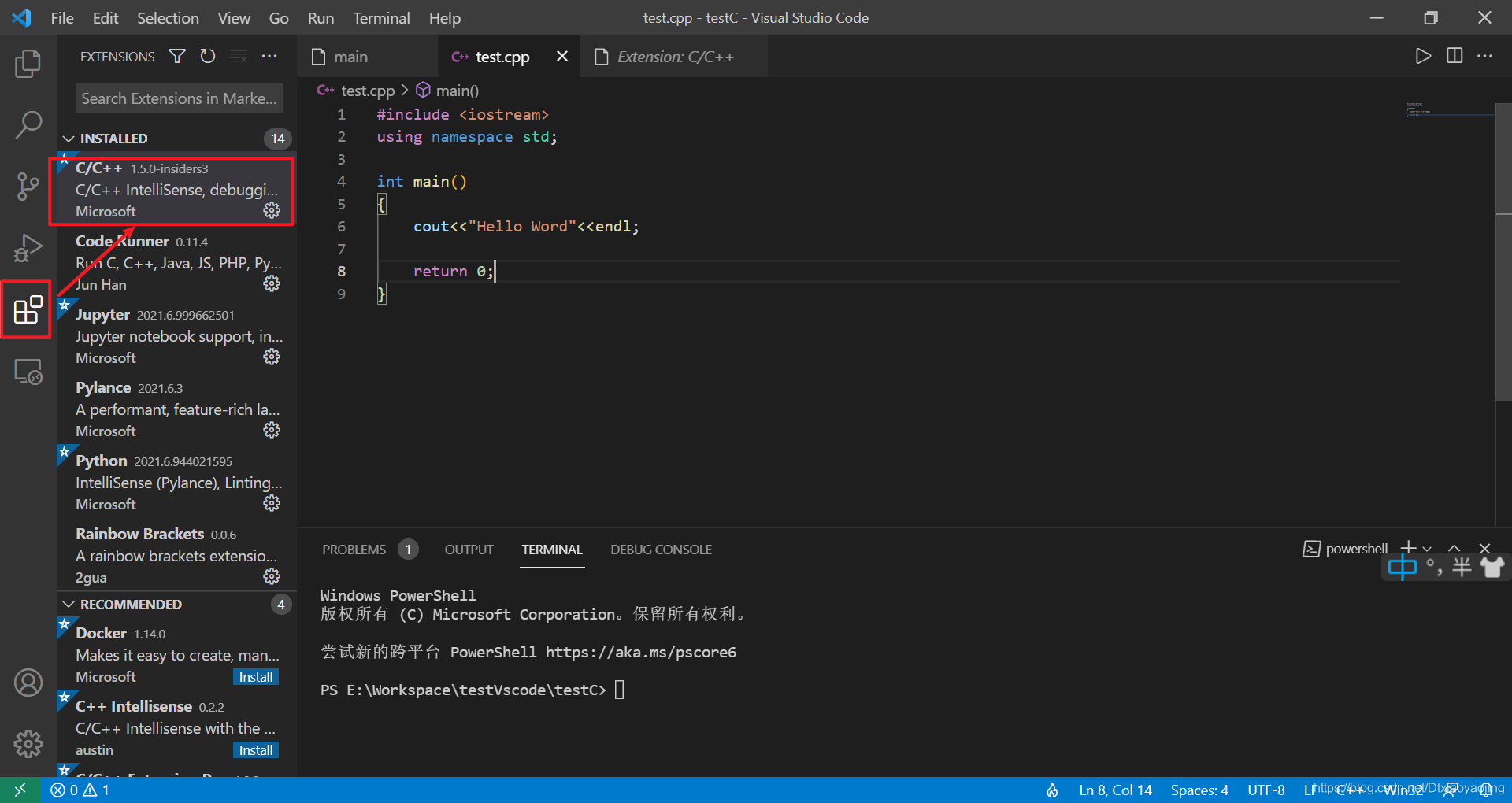Select the powershell terminal label

tap(1356, 549)
